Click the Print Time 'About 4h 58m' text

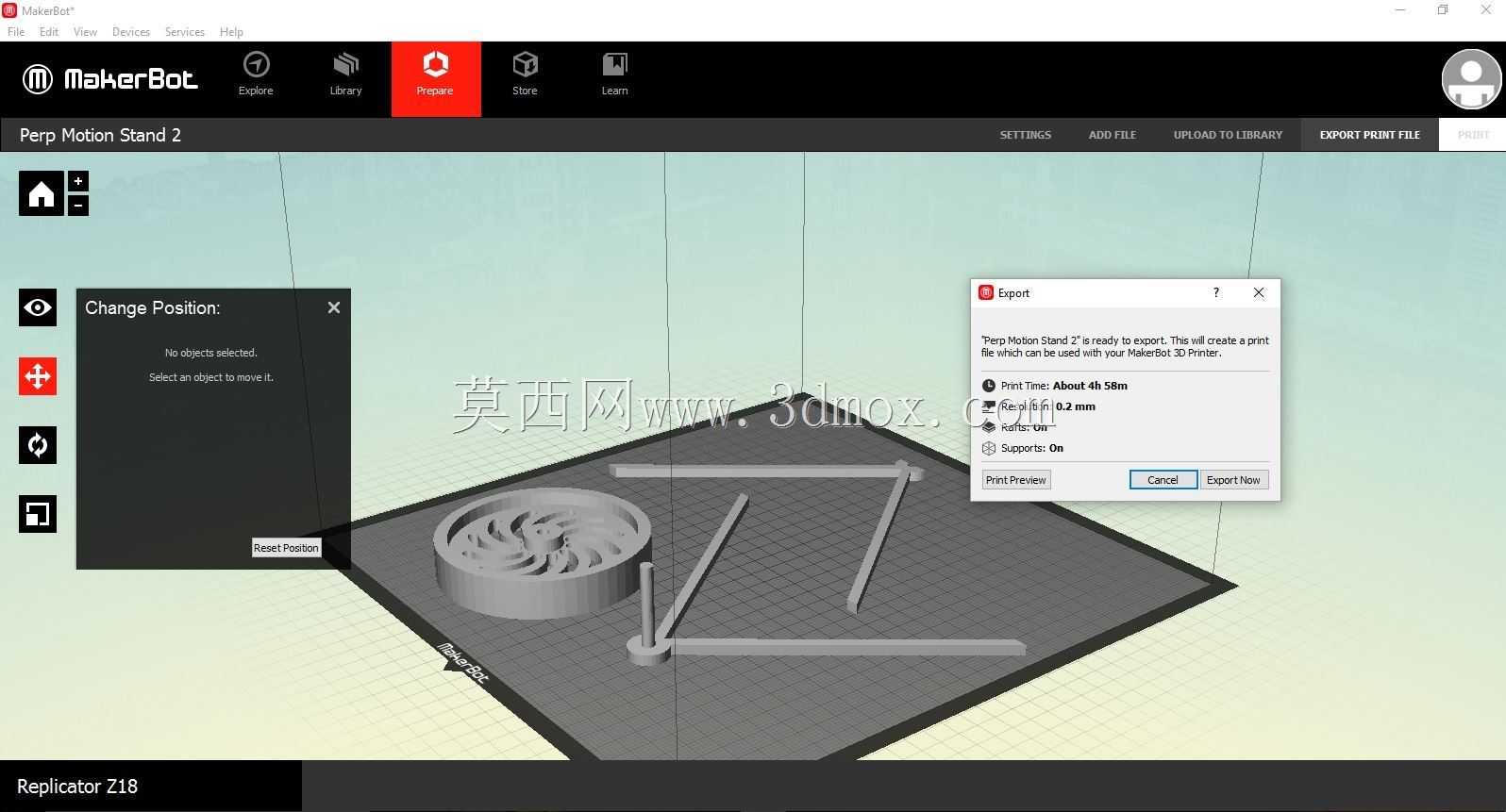tap(1064, 386)
